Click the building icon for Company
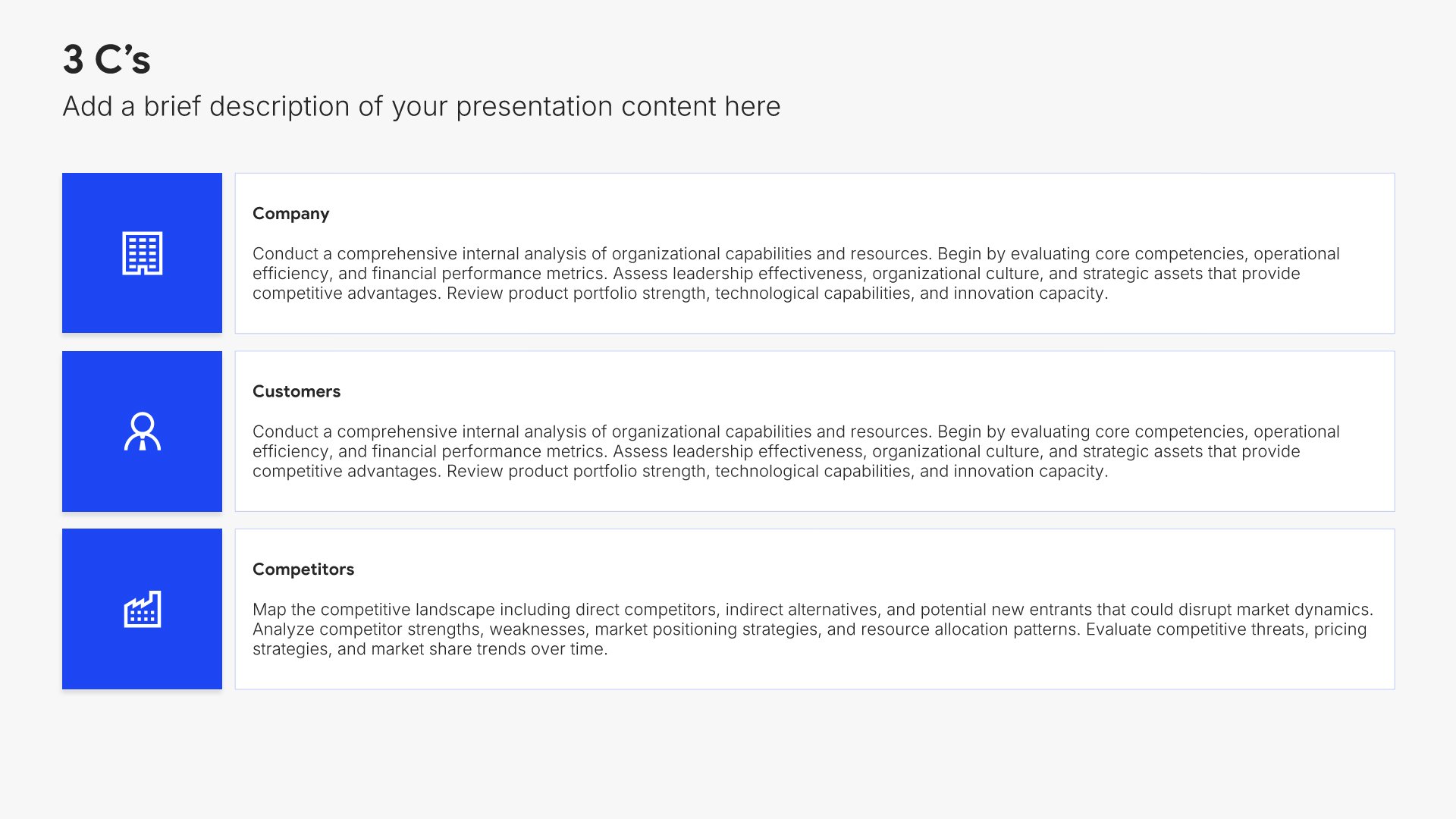This screenshot has height=819, width=1456. coord(142,253)
